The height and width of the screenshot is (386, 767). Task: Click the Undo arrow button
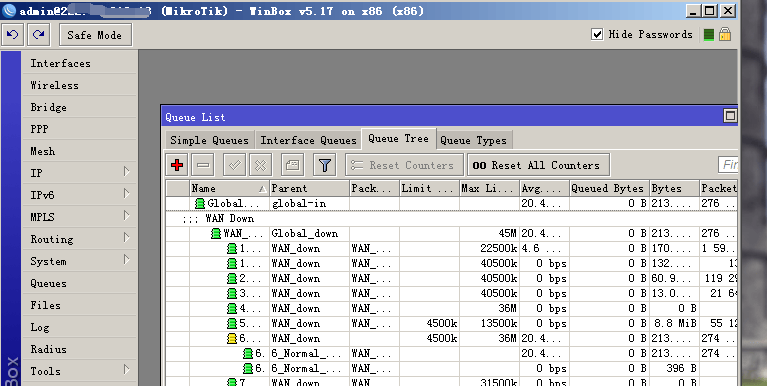[13, 35]
